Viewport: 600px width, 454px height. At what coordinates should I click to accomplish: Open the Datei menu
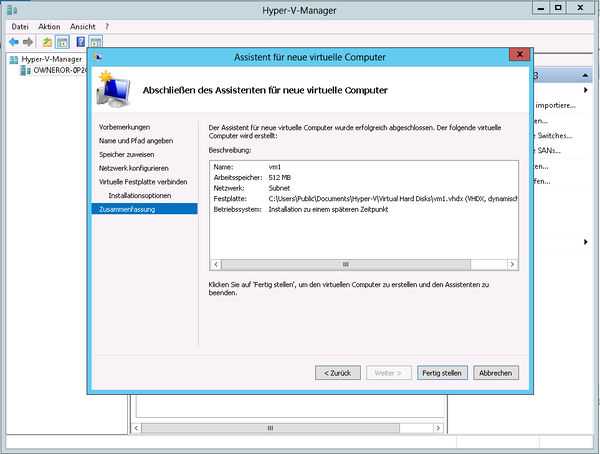(20, 27)
